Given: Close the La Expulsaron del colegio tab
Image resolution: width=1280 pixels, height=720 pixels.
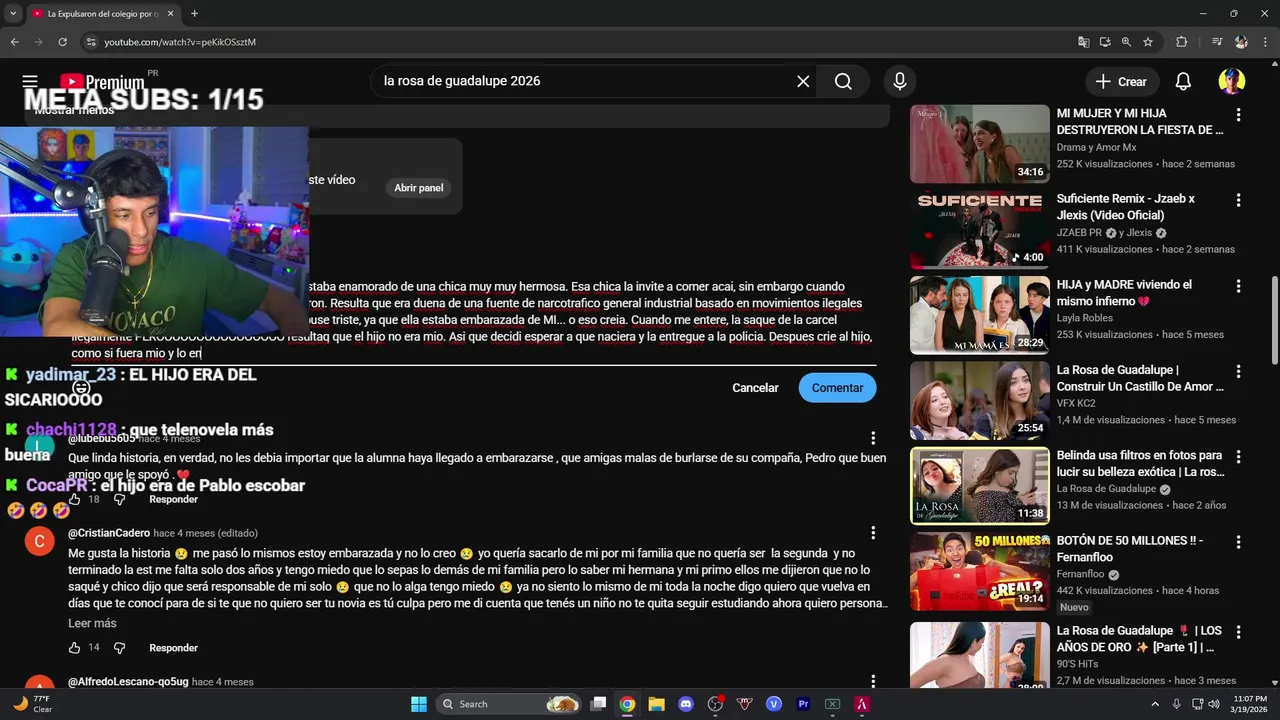Looking at the screenshot, I should (x=171, y=13).
